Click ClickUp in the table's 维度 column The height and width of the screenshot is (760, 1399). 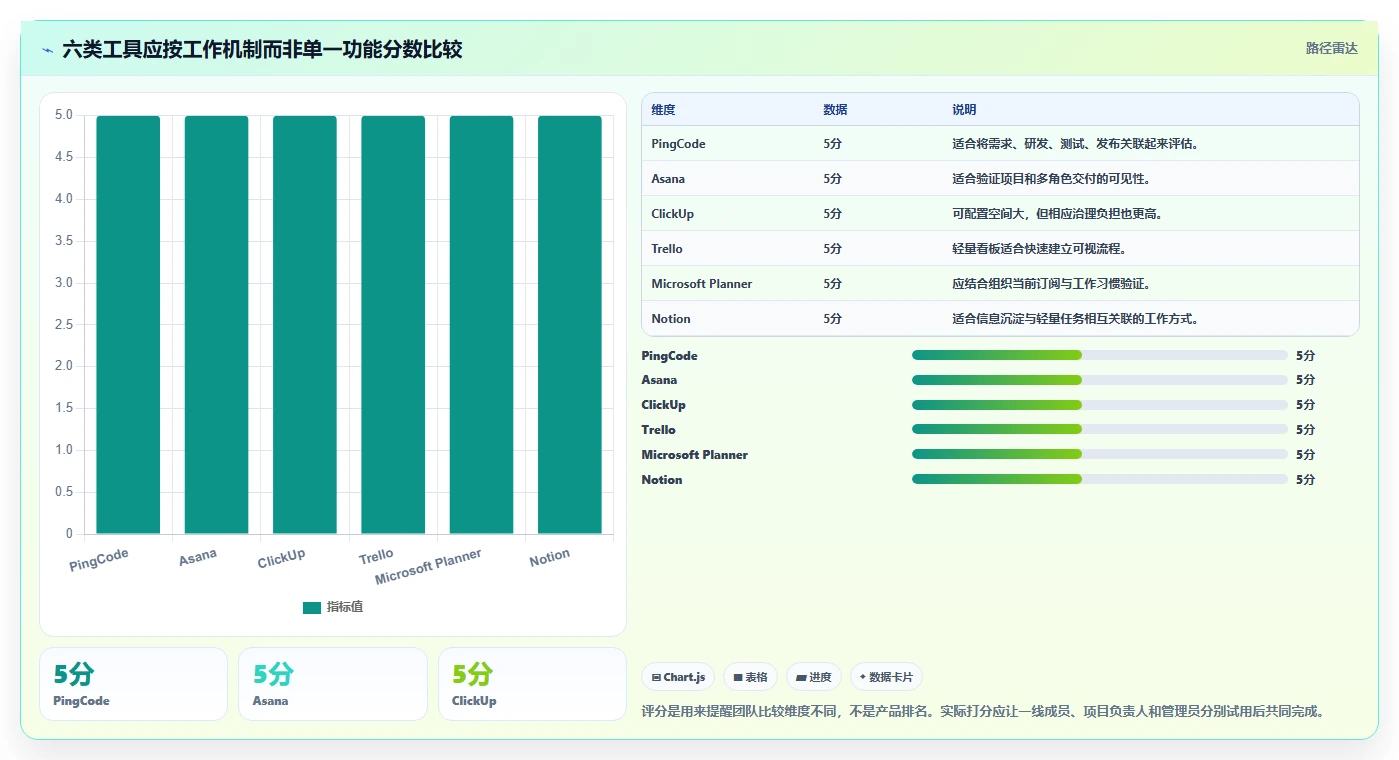(x=672, y=214)
